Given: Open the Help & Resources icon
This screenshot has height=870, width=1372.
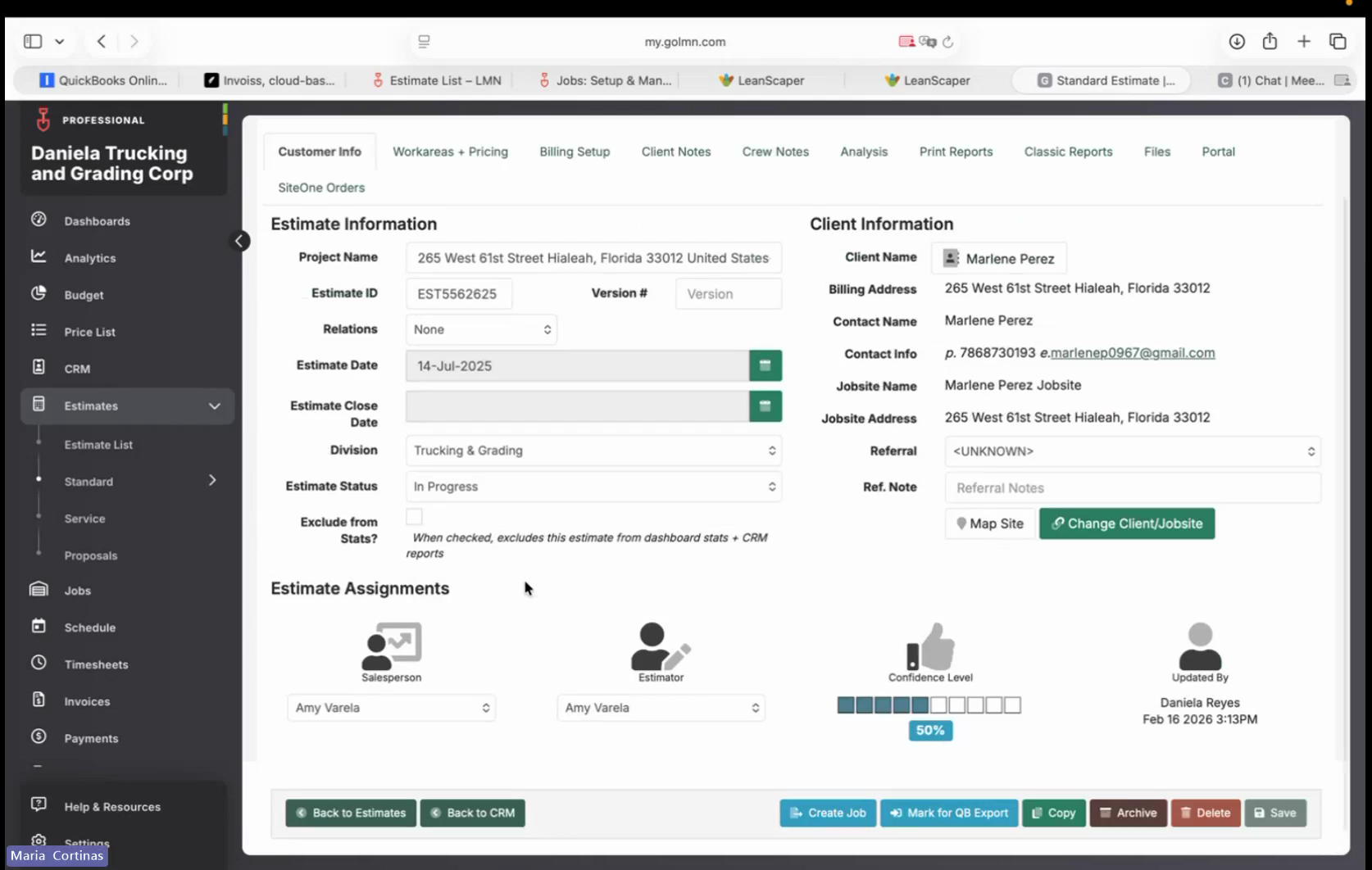Looking at the screenshot, I should (x=39, y=804).
